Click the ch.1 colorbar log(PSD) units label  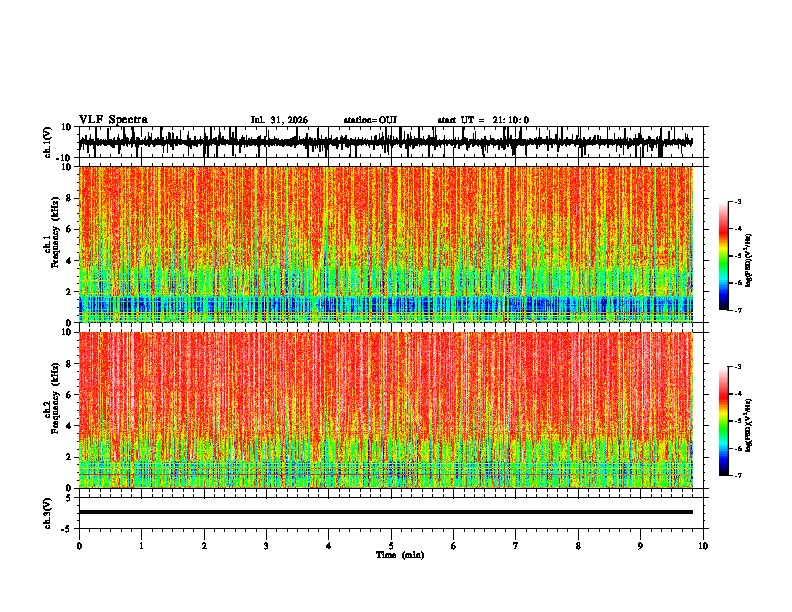pyautogui.click(x=749, y=260)
